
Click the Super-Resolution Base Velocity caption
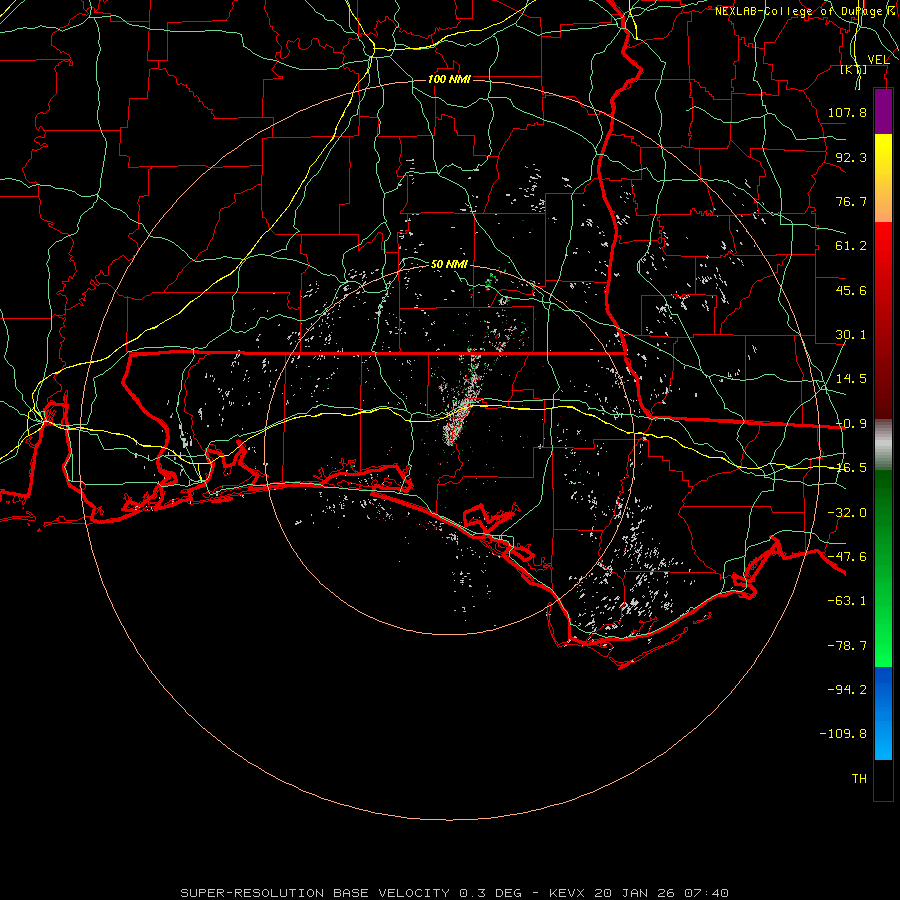[455, 893]
